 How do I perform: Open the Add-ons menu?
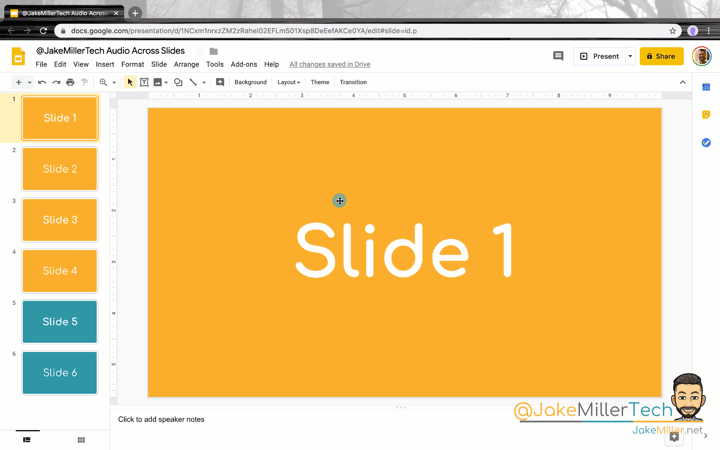(x=244, y=64)
